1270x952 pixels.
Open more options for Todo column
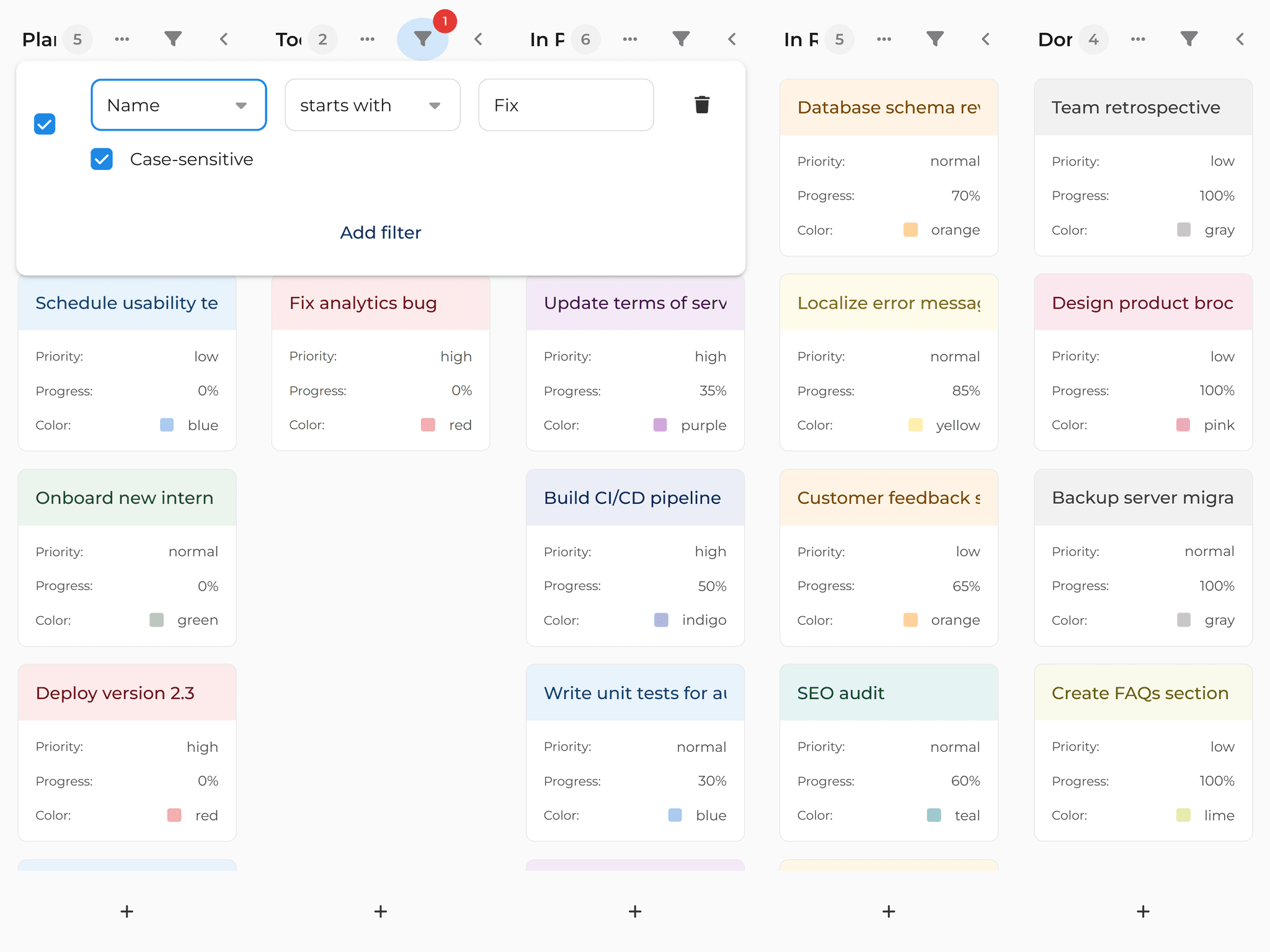point(367,39)
